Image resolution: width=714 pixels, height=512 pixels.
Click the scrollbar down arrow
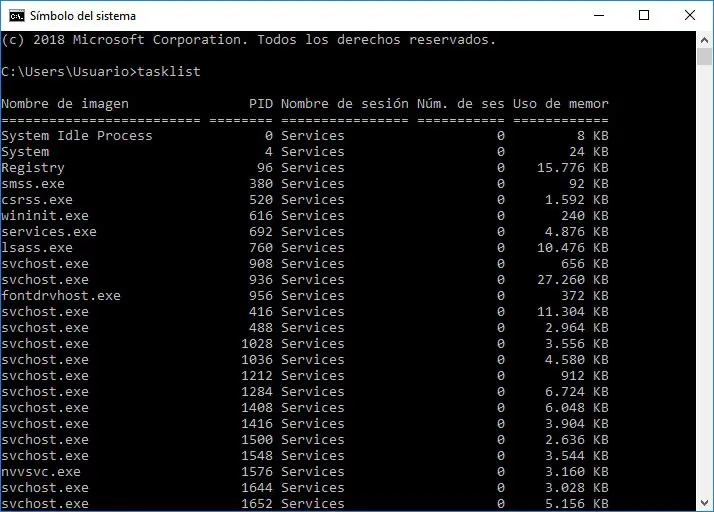pyautogui.click(x=704, y=503)
